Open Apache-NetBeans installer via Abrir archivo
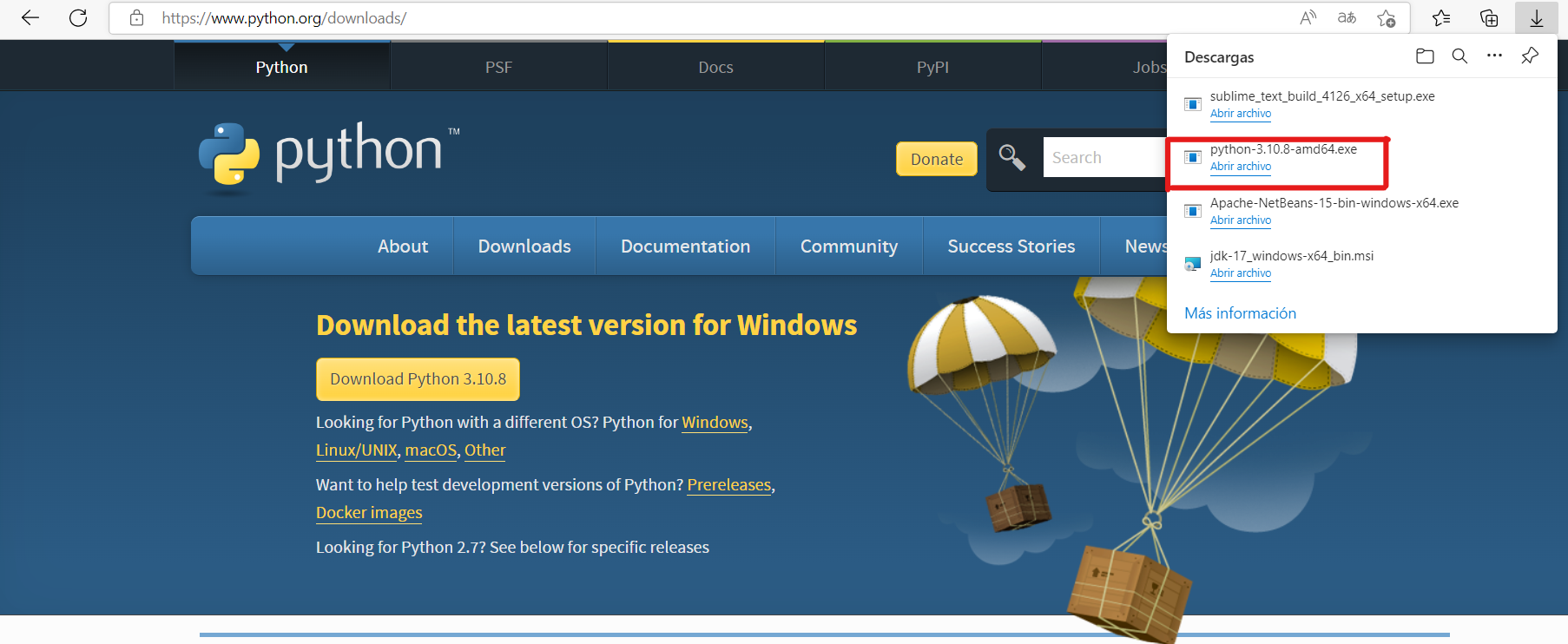 click(x=1241, y=220)
